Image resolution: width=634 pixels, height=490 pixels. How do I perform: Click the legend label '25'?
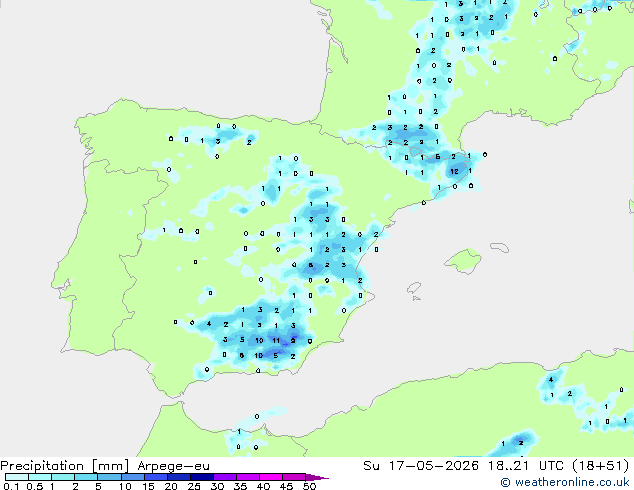(x=194, y=486)
